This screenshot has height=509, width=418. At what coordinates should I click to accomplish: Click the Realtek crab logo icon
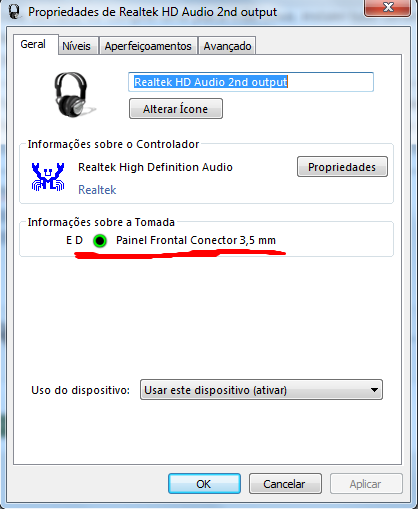tap(48, 177)
